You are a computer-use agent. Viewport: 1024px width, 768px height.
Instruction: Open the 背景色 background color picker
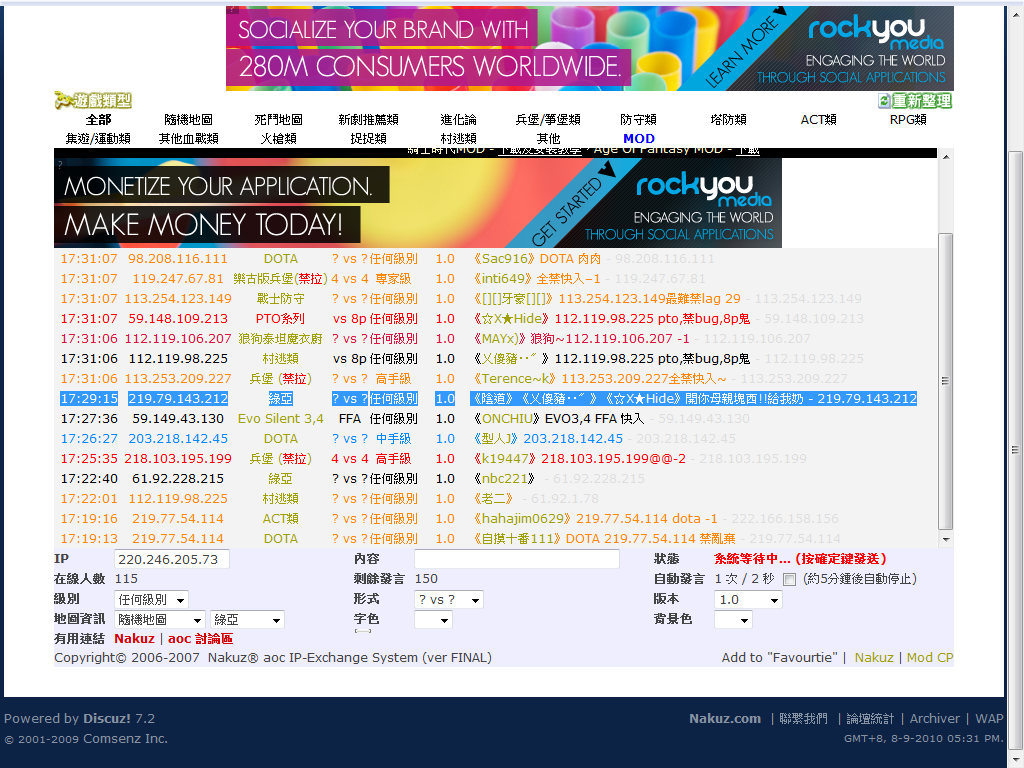coord(732,620)
